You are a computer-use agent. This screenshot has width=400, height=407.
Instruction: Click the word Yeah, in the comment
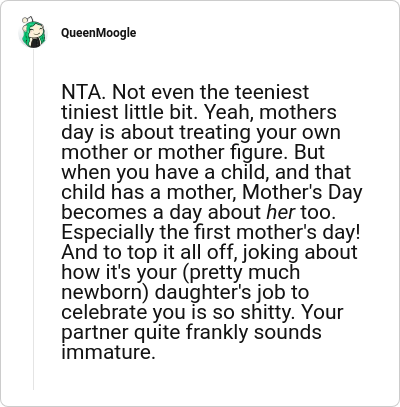coord(230,112)
